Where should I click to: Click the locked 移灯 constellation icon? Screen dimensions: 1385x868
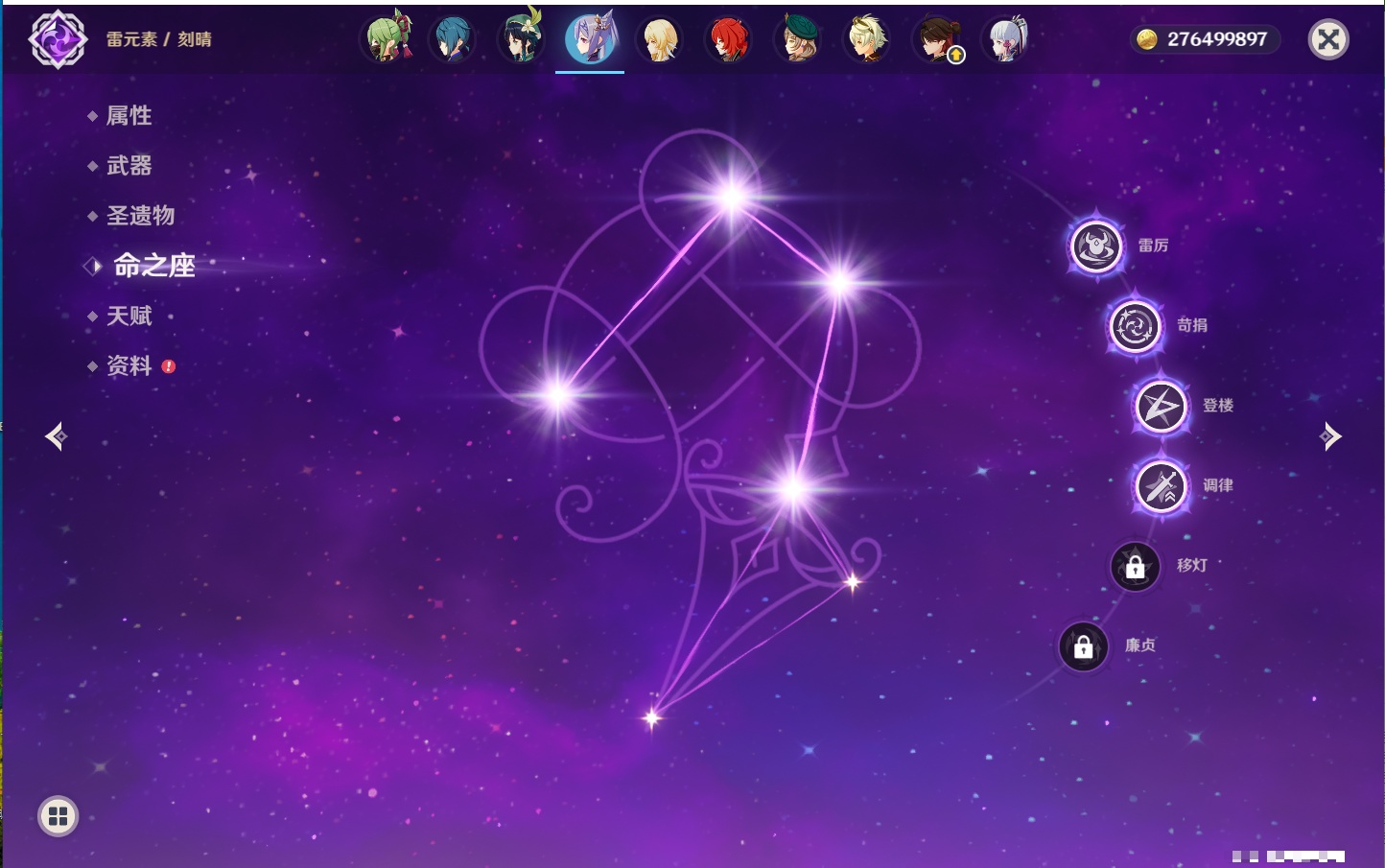point(1135,566)
